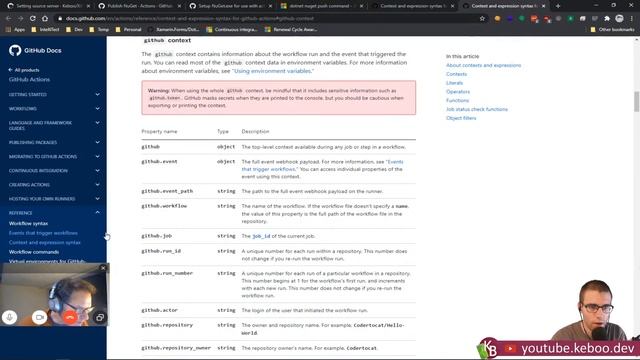Switch to the Setting source server tab

48,6
